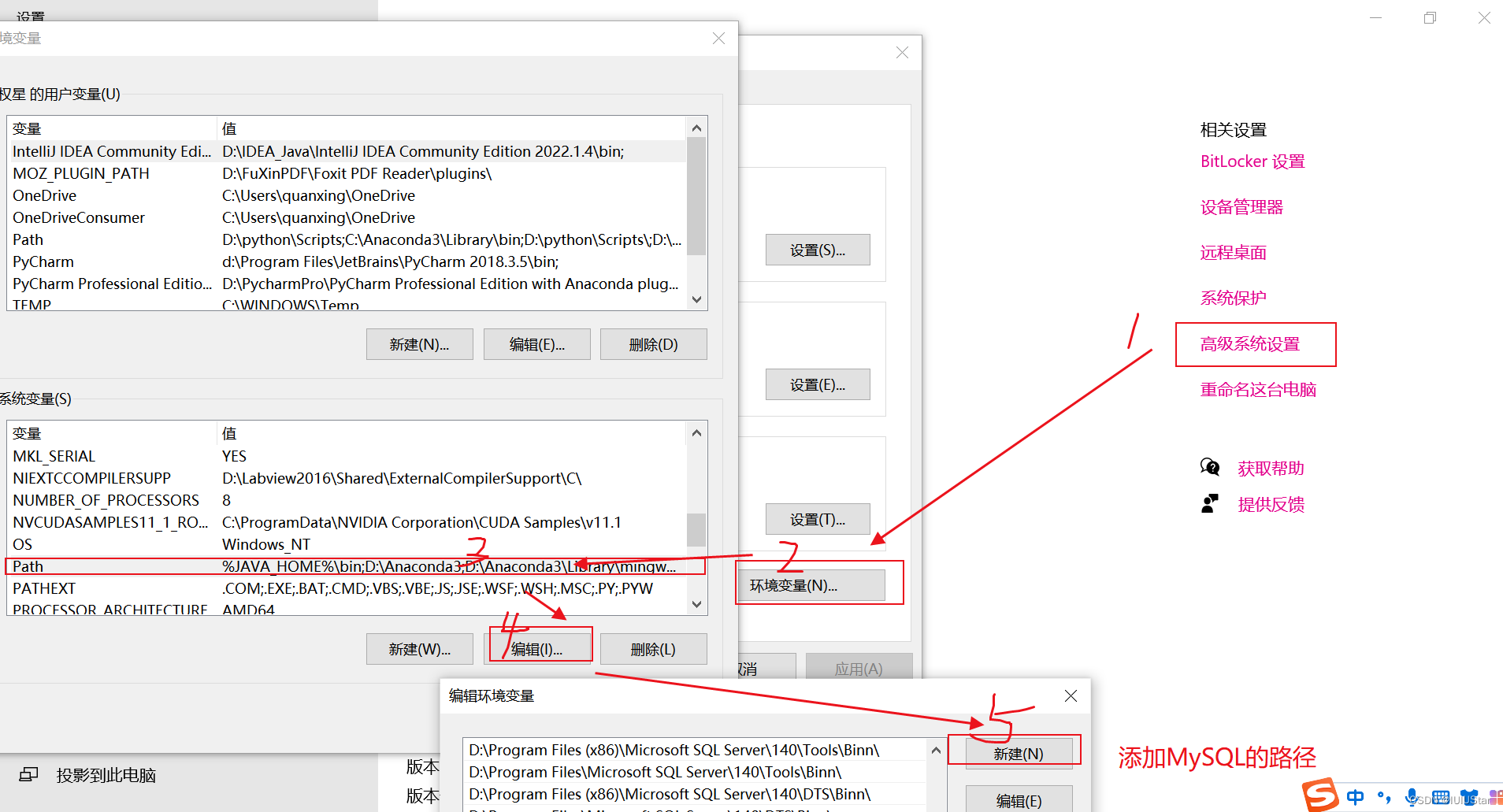Close the 编辑环境变量 dialog
This screenshot has height=812, width=1503.
point(1071,695)
